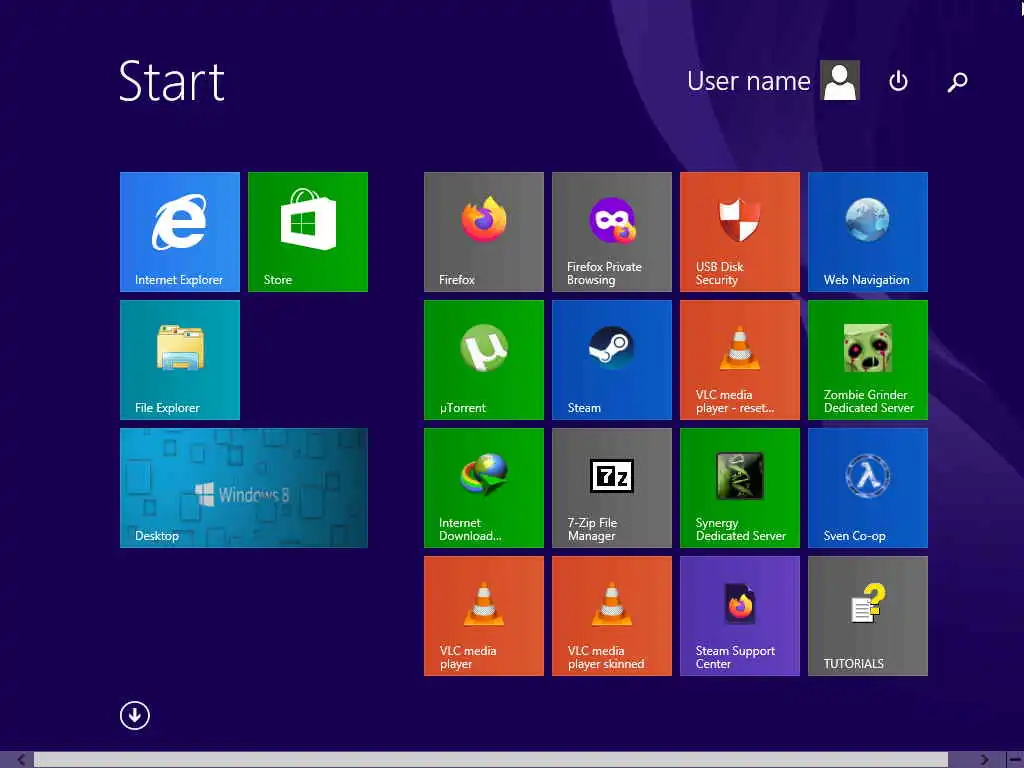Click the user account picture
This screenshot has width=1024, height=768.
[840, 80]
